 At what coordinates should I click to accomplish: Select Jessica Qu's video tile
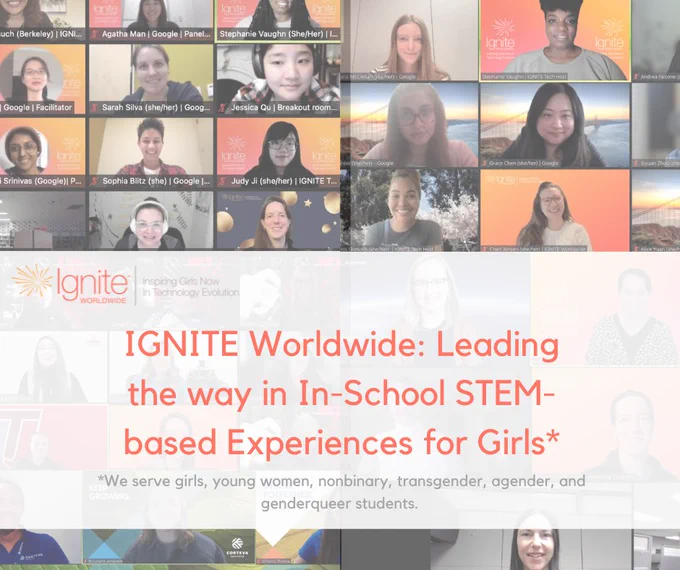click(278, 79)
